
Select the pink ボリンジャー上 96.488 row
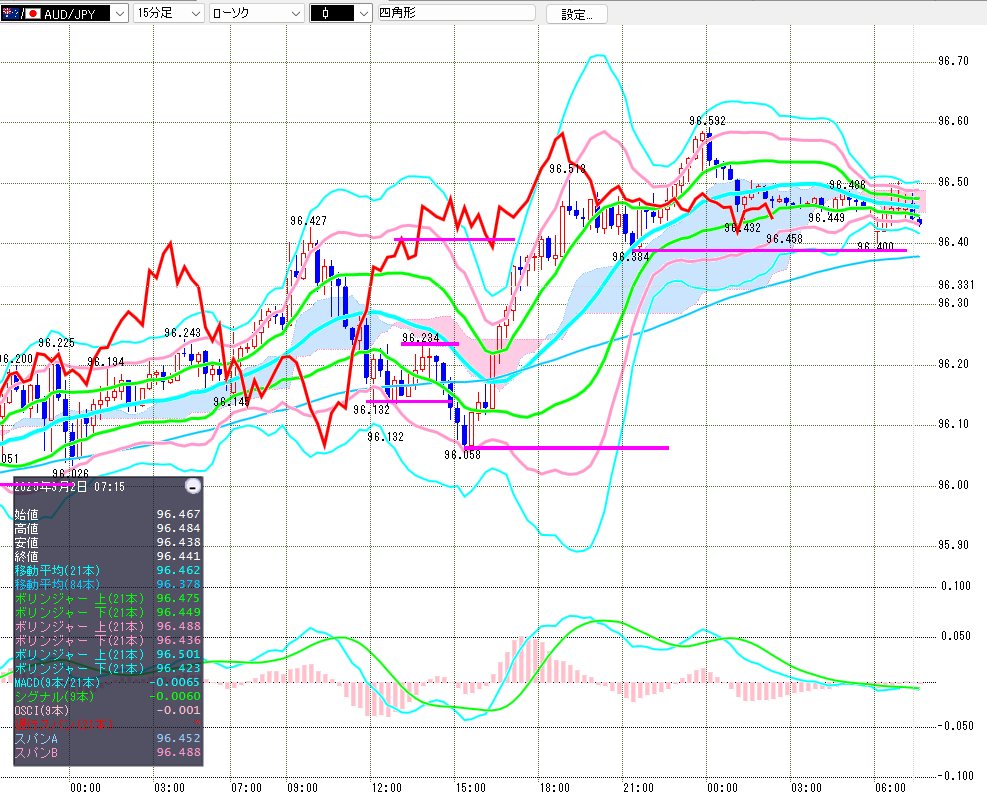pos(108,626)
